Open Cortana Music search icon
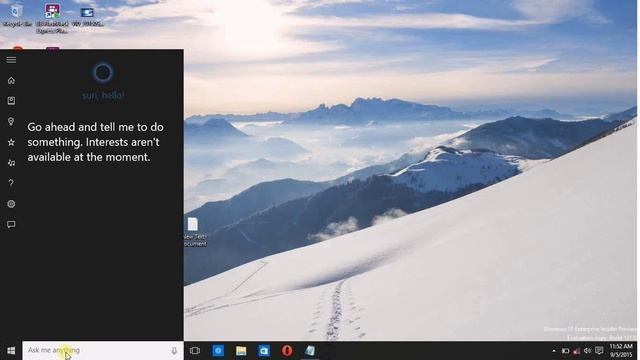Screen dimensions: 640x360 [x=11, y=162]
